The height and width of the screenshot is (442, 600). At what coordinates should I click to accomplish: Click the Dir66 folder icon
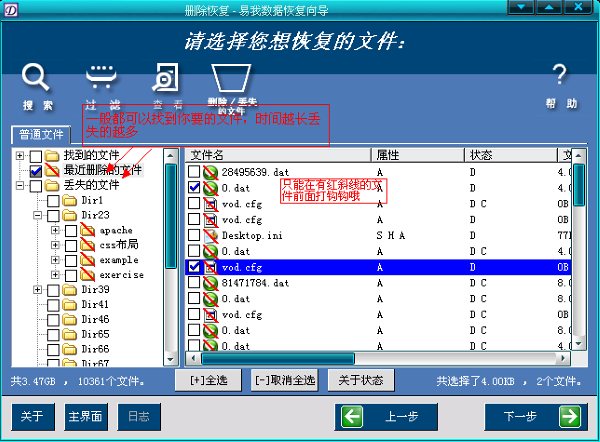[x=70, y=349]
